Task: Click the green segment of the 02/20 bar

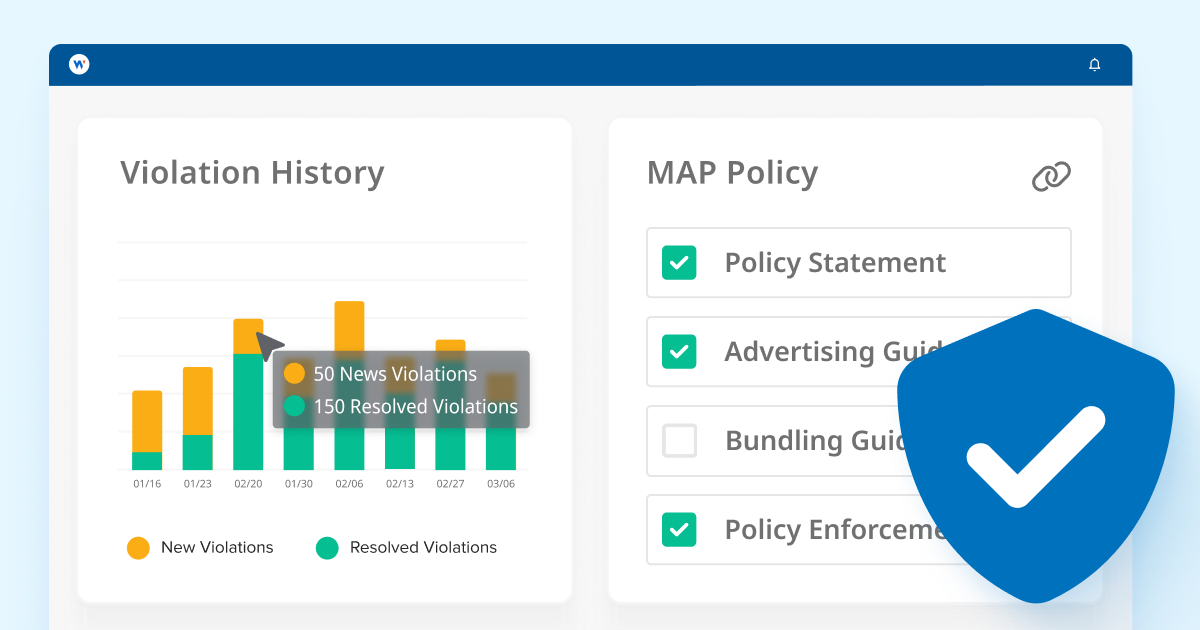Action: click(x=248, y=440)
